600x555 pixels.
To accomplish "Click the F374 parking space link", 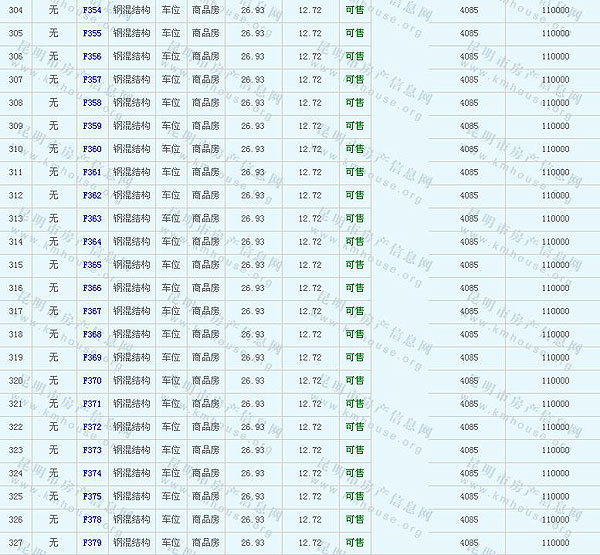I will click(x=91, y=473).
